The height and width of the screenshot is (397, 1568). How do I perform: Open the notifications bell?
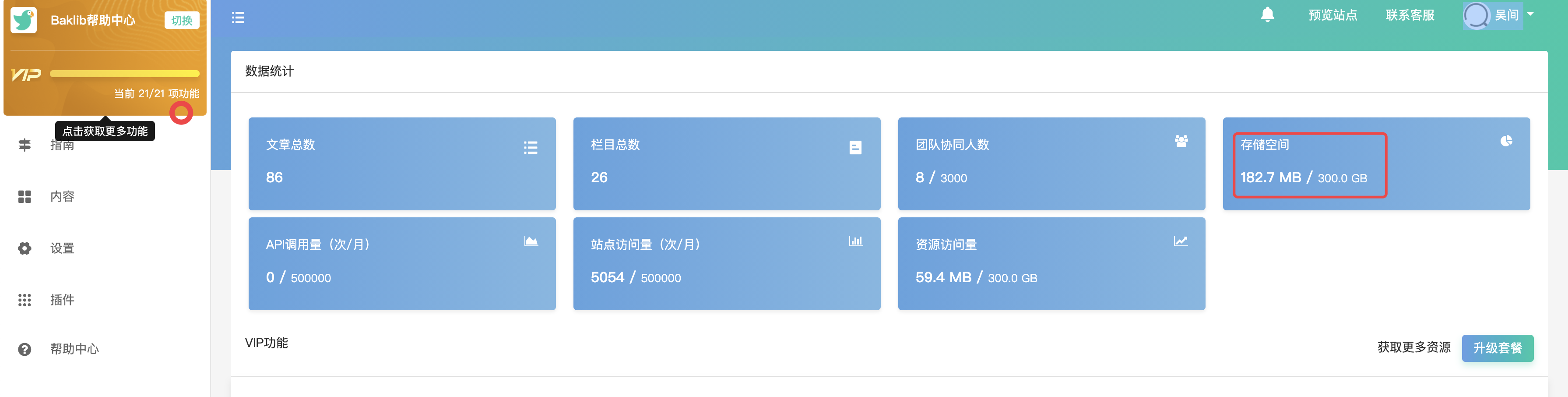(1267, 14)
